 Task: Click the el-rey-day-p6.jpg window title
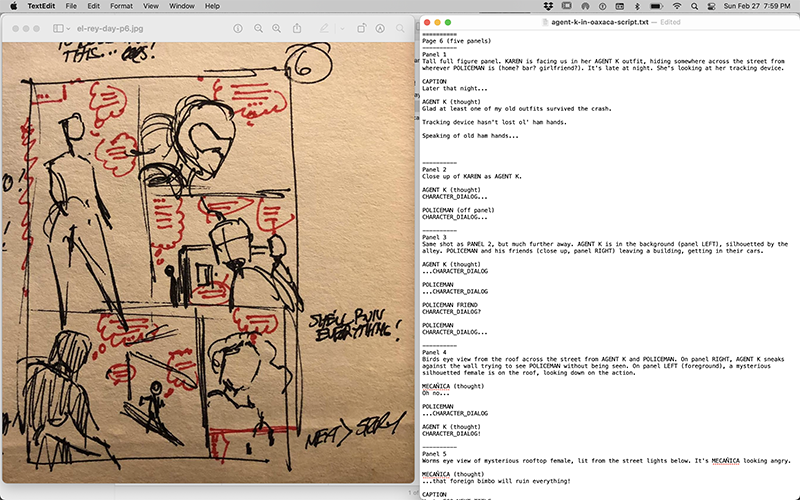pyautogui.click(x=110, y=29)
